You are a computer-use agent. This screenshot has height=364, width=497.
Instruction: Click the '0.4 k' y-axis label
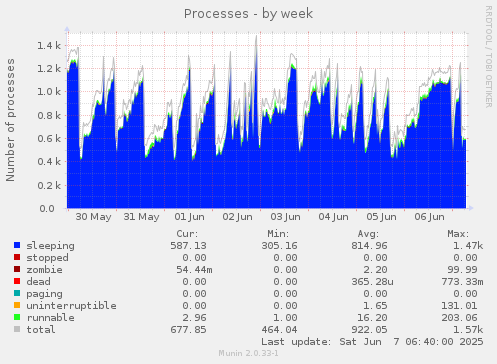pyautogui.click(x=49, y=162)
